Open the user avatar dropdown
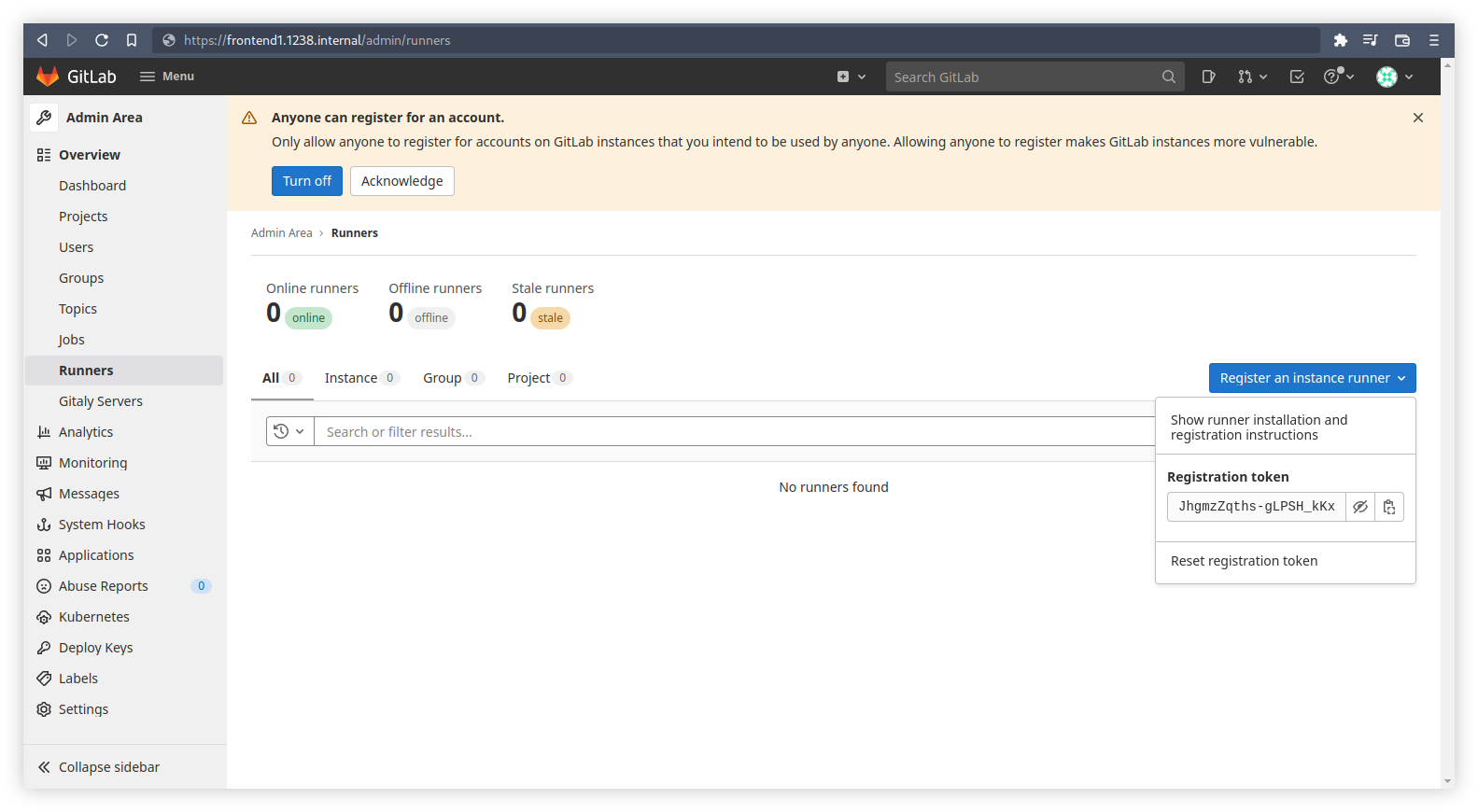1478x812 pixels. click(1394, 77)
